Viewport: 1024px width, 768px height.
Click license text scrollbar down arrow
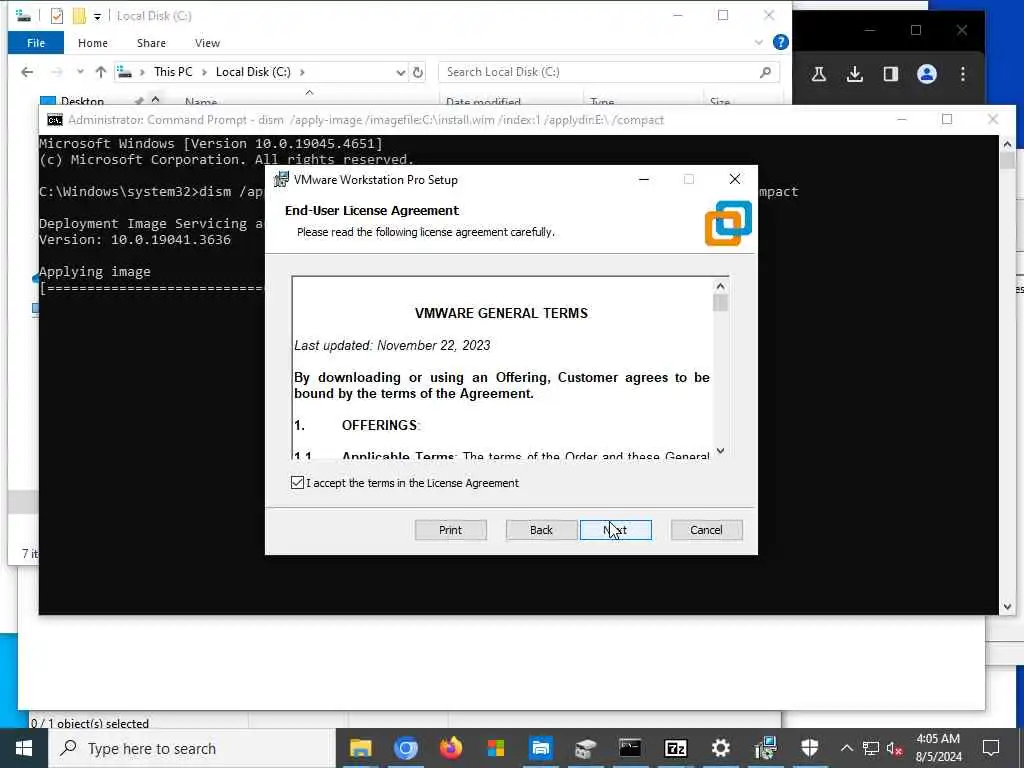tap(720, 451)
